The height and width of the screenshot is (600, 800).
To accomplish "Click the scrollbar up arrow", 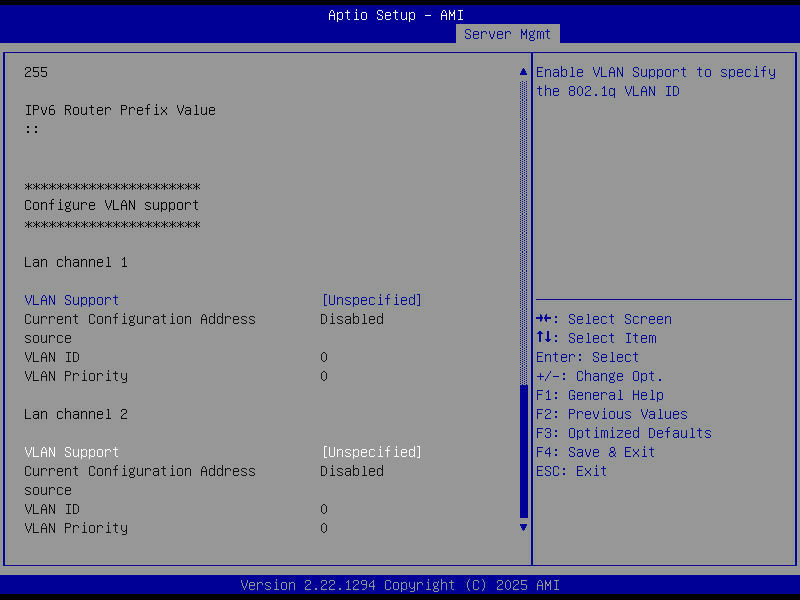I will pyautogui.click(x=522, y=71).
